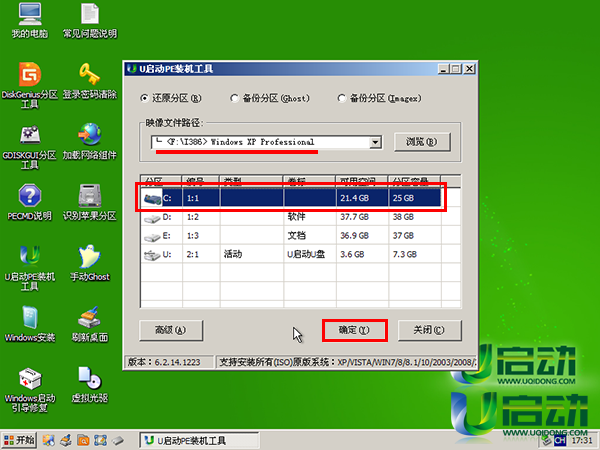Confirm with 确定(Y) button
600x450 pixels.
(x=355, y=330)
